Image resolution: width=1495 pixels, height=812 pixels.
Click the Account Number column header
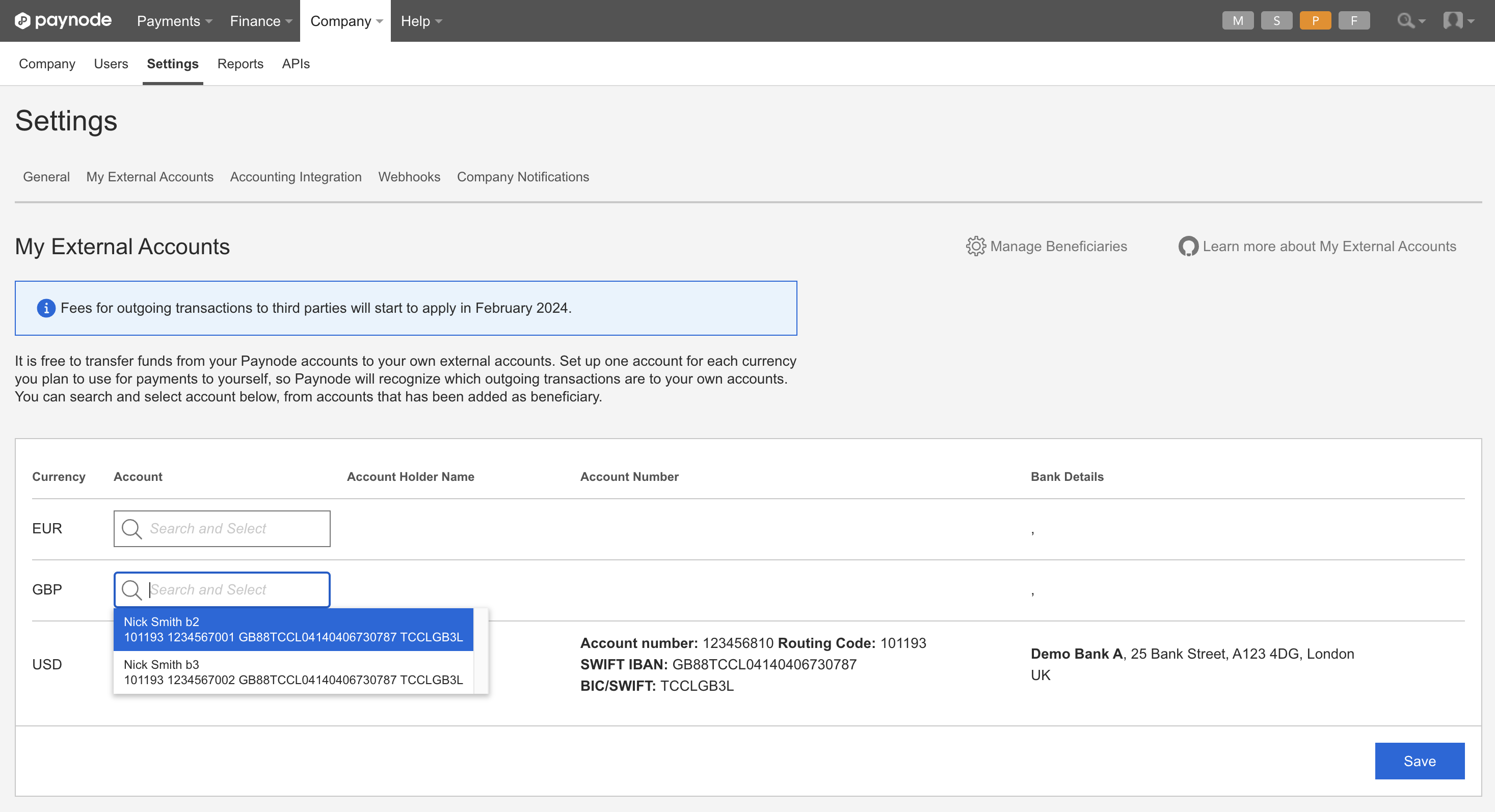pos(629,477)
